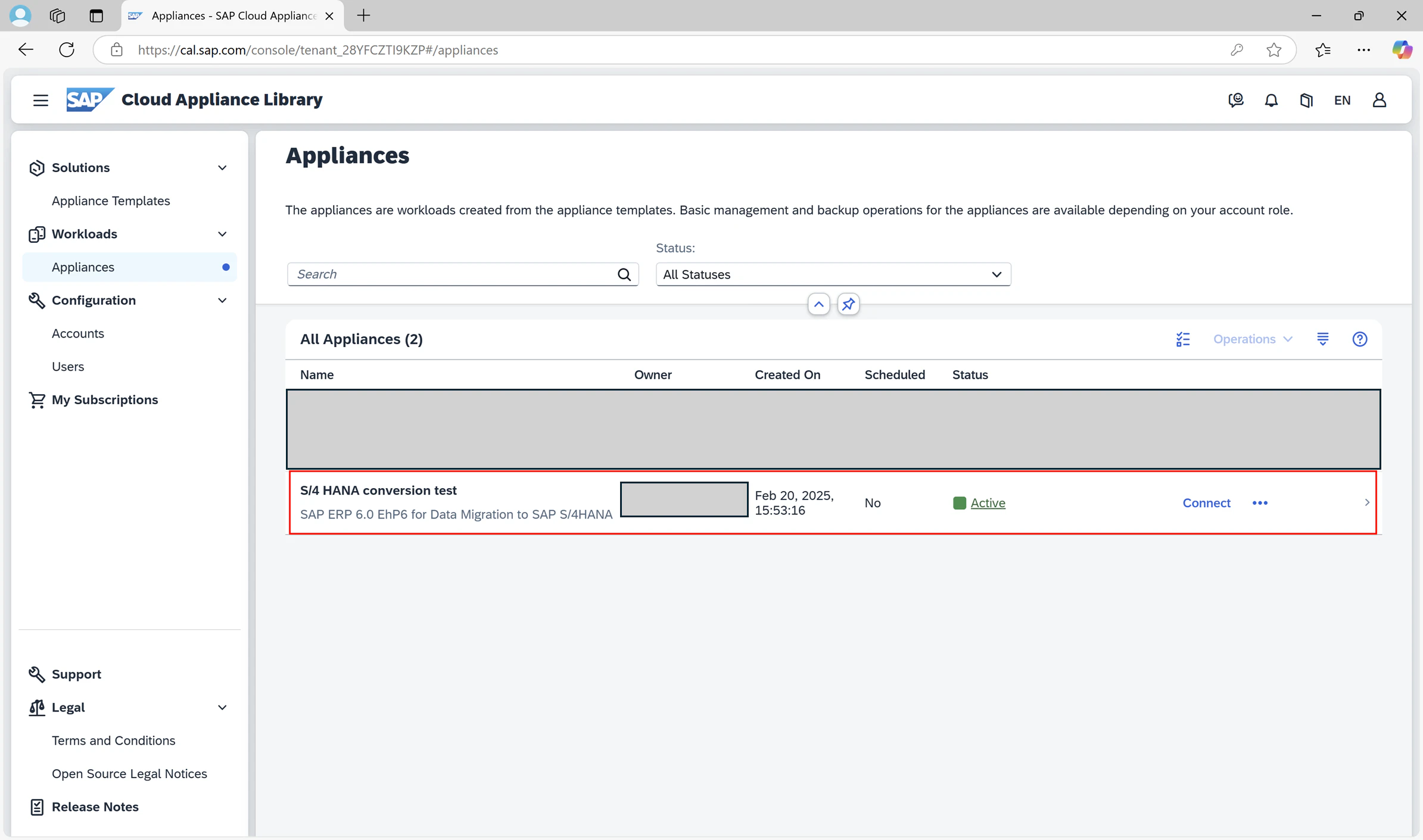Click the Support wrench icon
This screenshot has height=840, width=1423.
click(37, 675)
